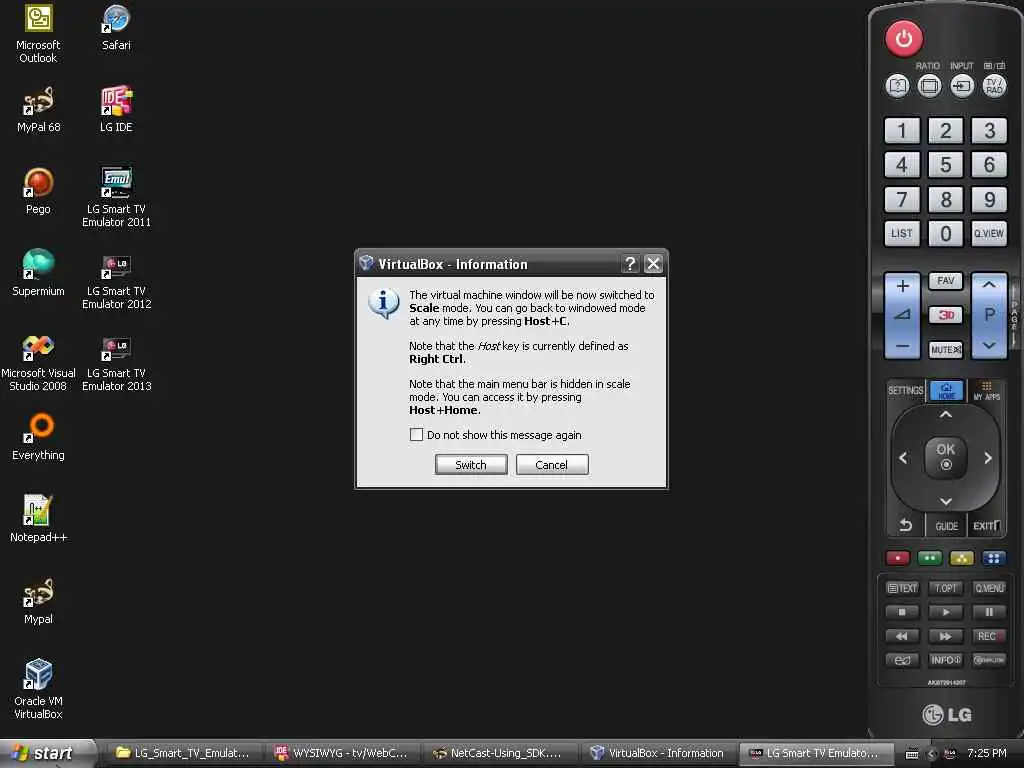Click the EXIT button on the remote

[986, 525]
